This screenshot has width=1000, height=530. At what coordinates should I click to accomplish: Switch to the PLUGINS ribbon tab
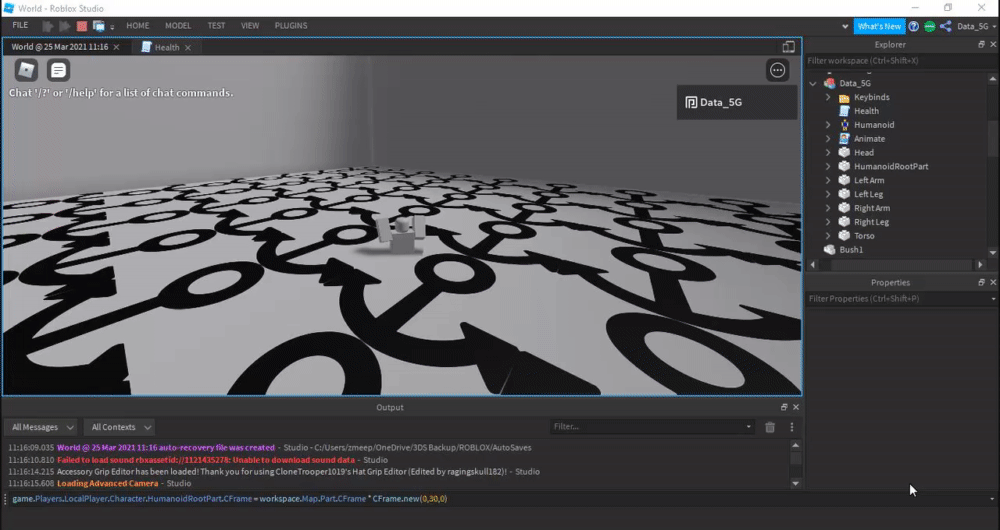click(291, 26)
